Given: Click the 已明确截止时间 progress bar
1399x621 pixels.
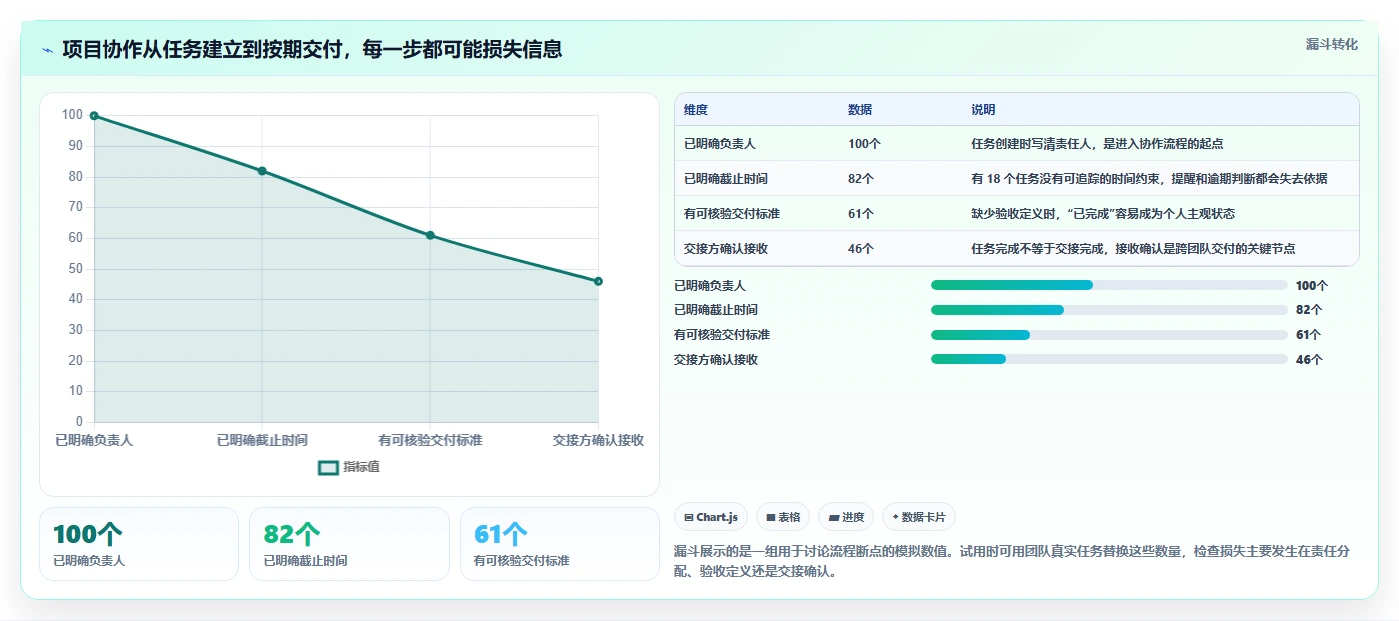Looking at the screenshot, I should coord(1109,310).
